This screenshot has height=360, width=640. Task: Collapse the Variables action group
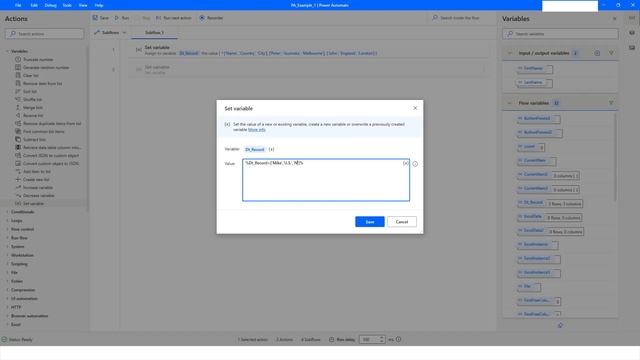click(x=7, y=51)
